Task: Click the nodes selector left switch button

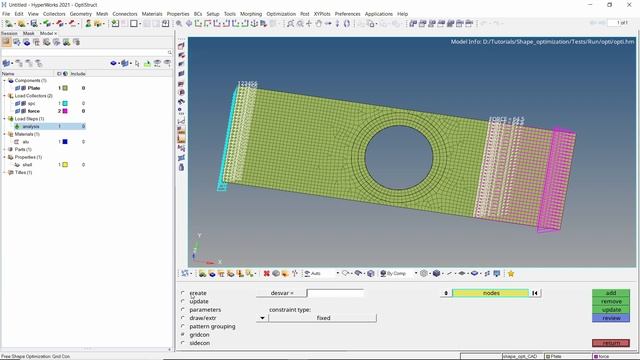Action: (446, 293)
